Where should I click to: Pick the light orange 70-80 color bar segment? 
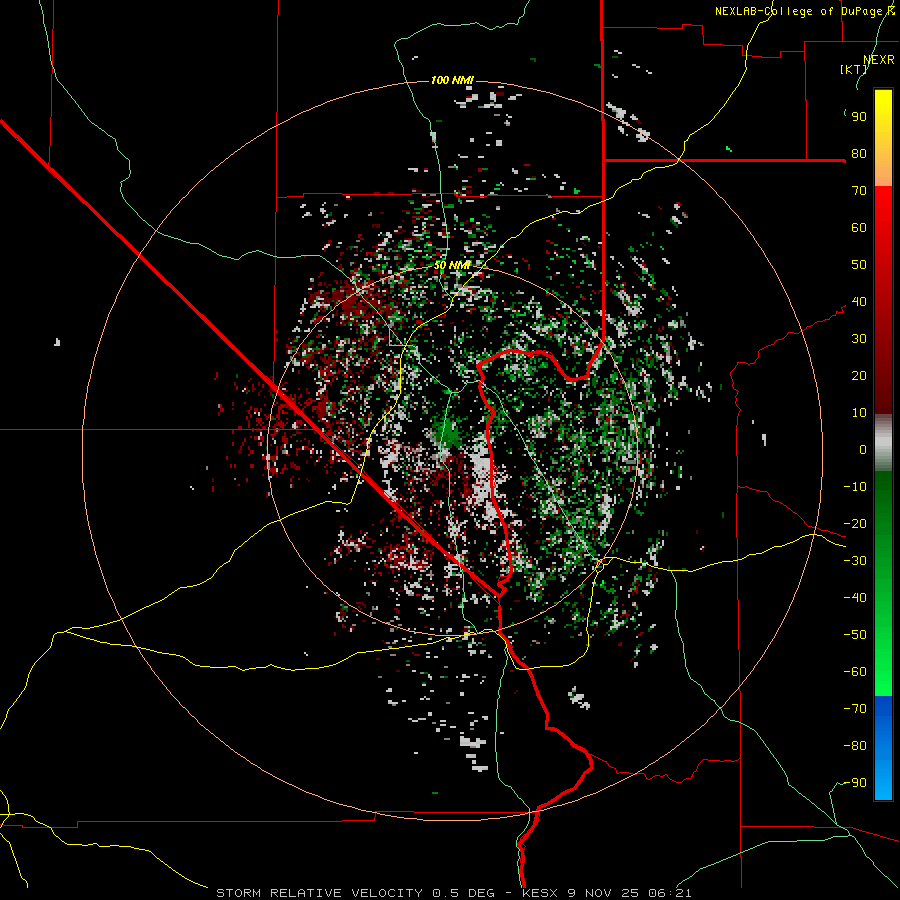(883, 168)
